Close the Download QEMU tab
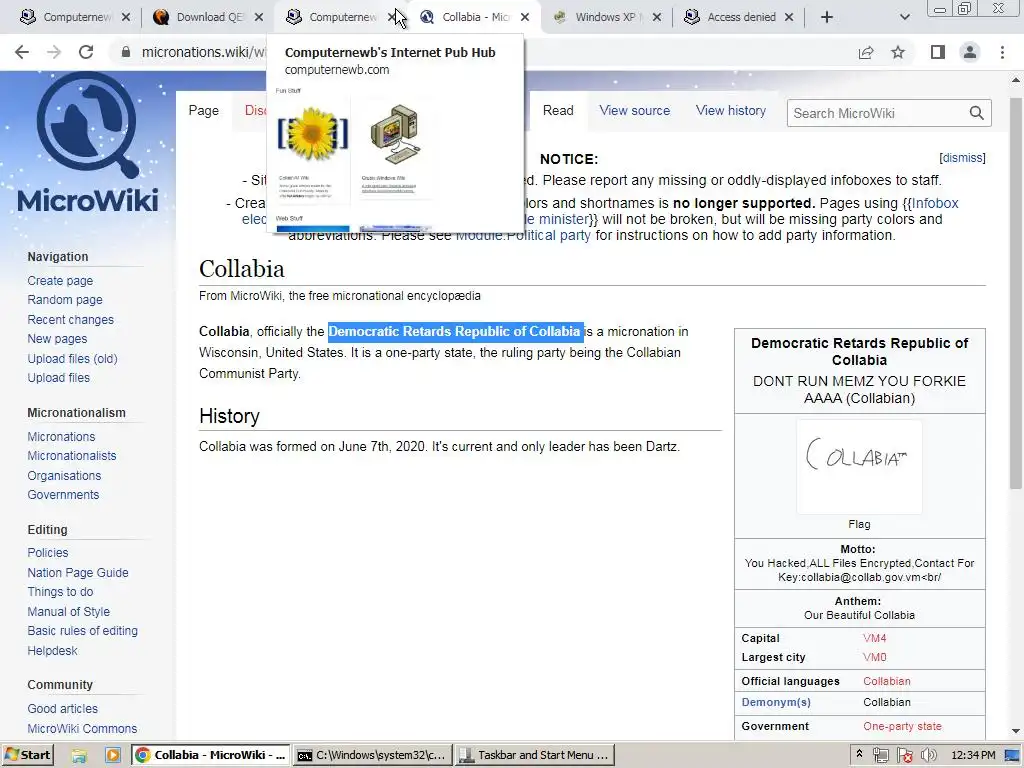This screenshot has width=1024, height=768. click(x=259, y=18)
